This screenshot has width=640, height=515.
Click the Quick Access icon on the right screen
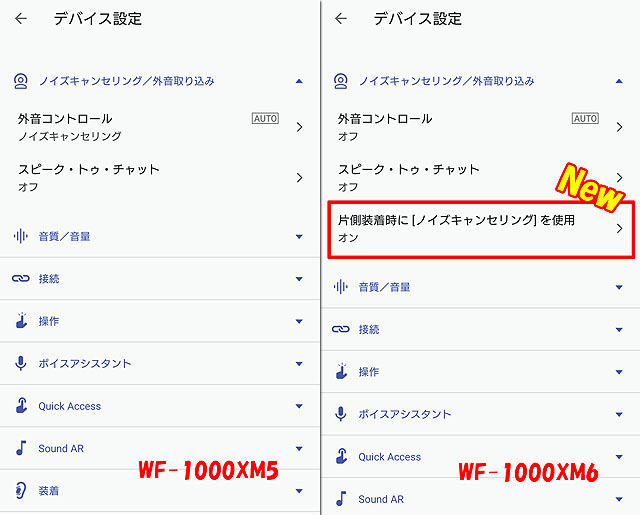[341, 456]
